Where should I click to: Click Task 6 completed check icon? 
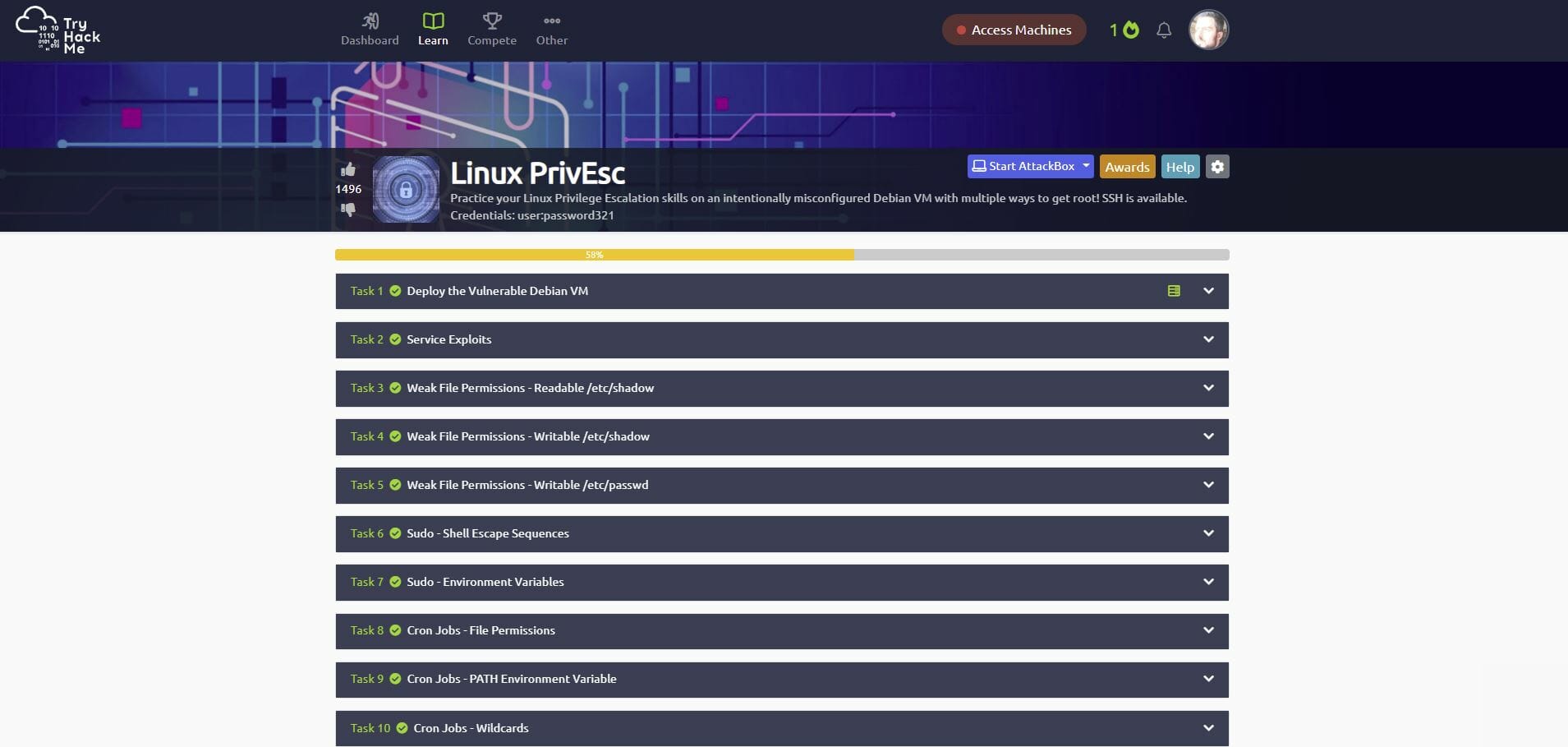[x=395, y=533]
